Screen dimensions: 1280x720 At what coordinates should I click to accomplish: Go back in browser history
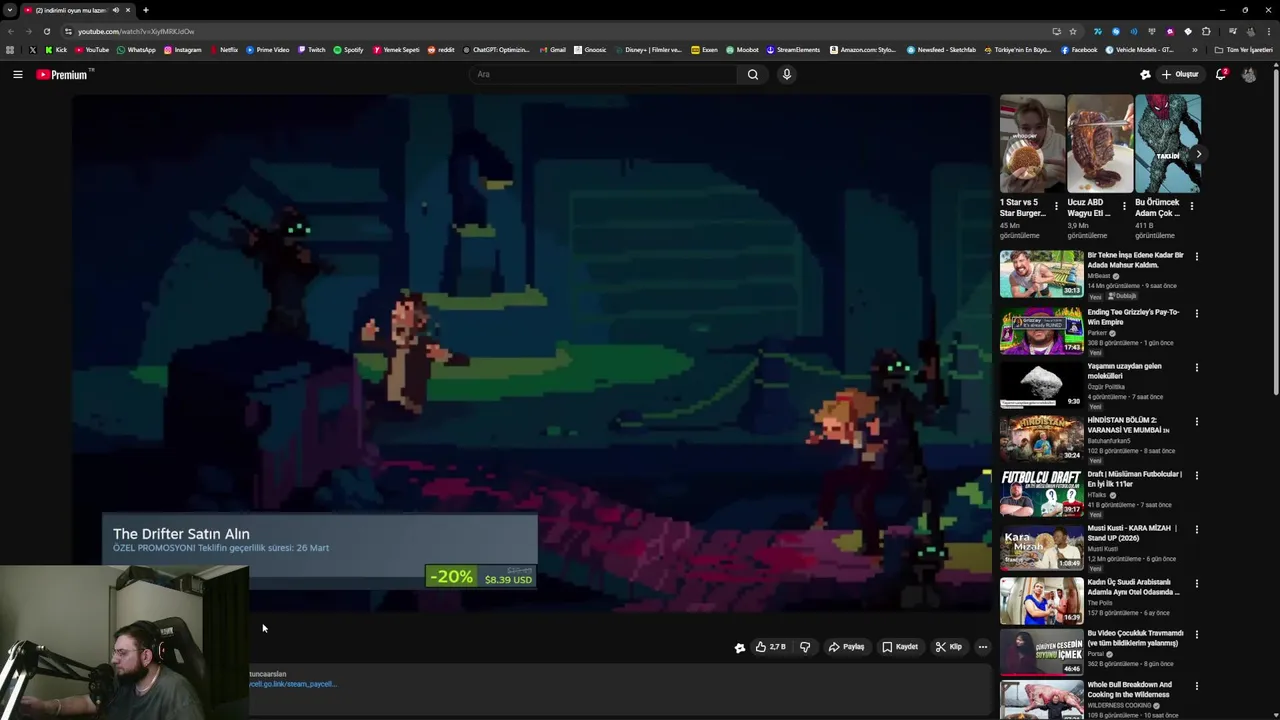(11, 31)
